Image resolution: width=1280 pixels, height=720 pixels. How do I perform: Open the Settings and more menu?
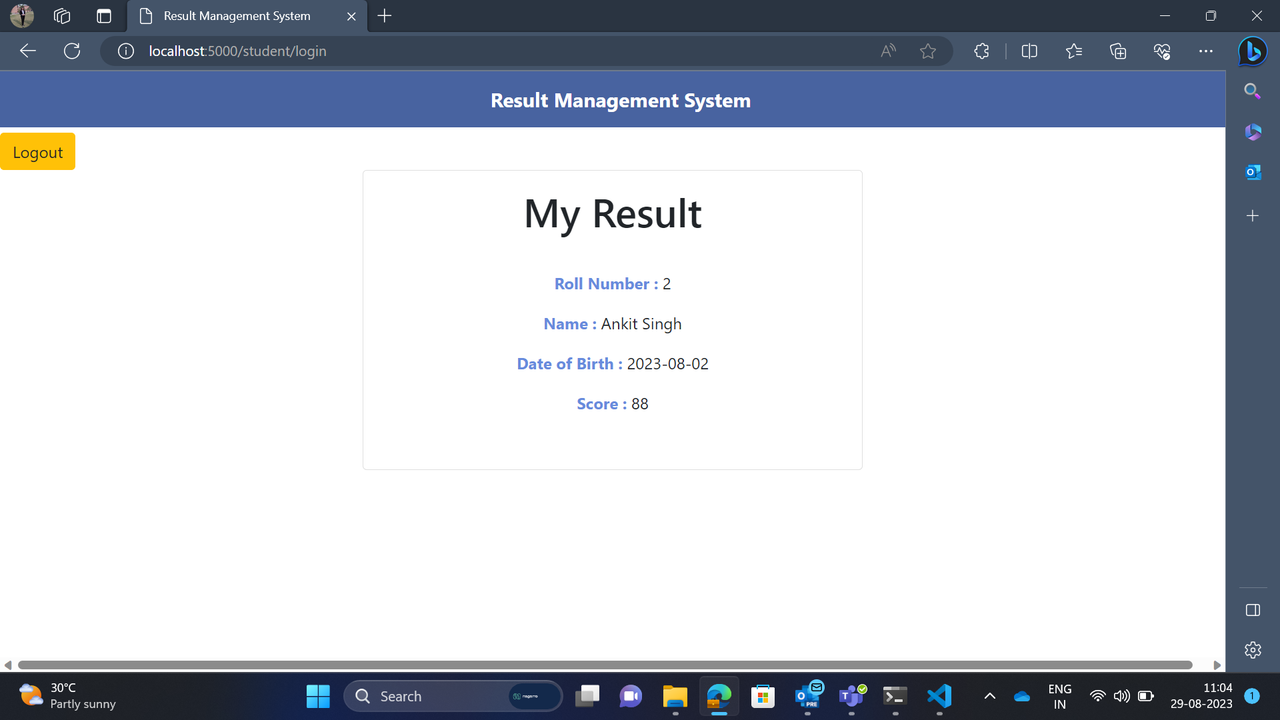pyautogui.click(x=1205, y=51)
